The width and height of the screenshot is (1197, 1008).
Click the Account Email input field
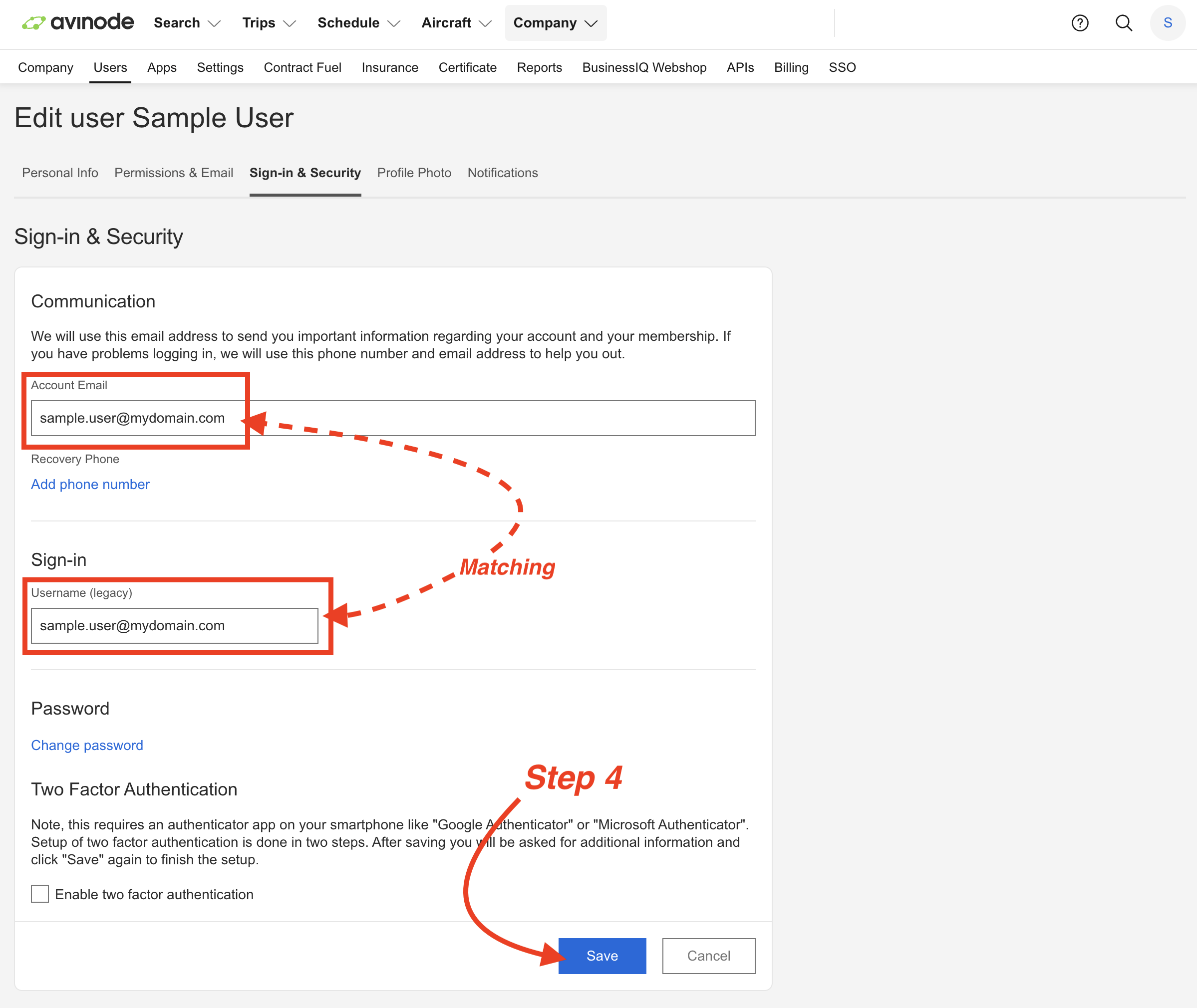(x=393, y=418)
